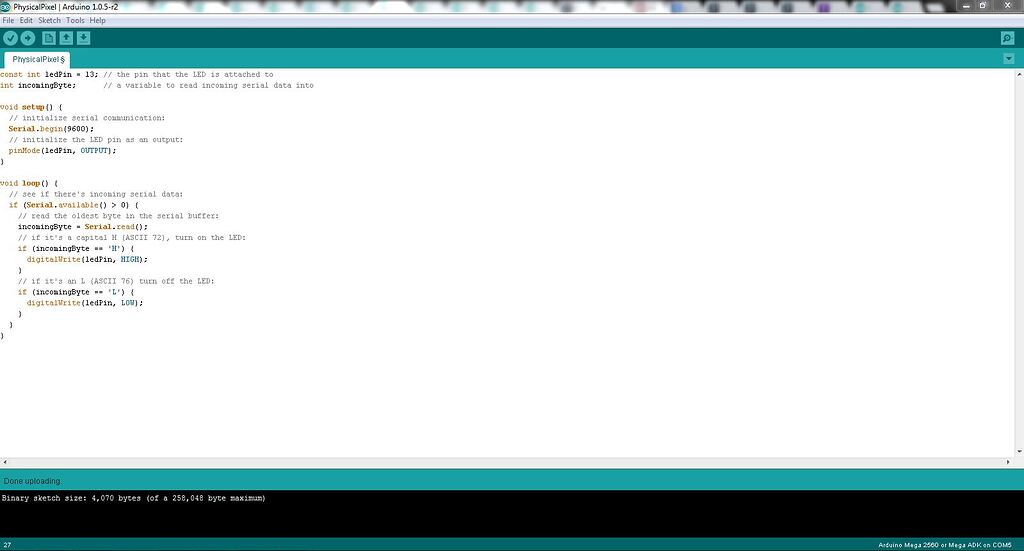The width and height of the screenshot is (1024, 551).
Task: Click the vertical scrollbar up arrow
Action: coord(1019,74)
